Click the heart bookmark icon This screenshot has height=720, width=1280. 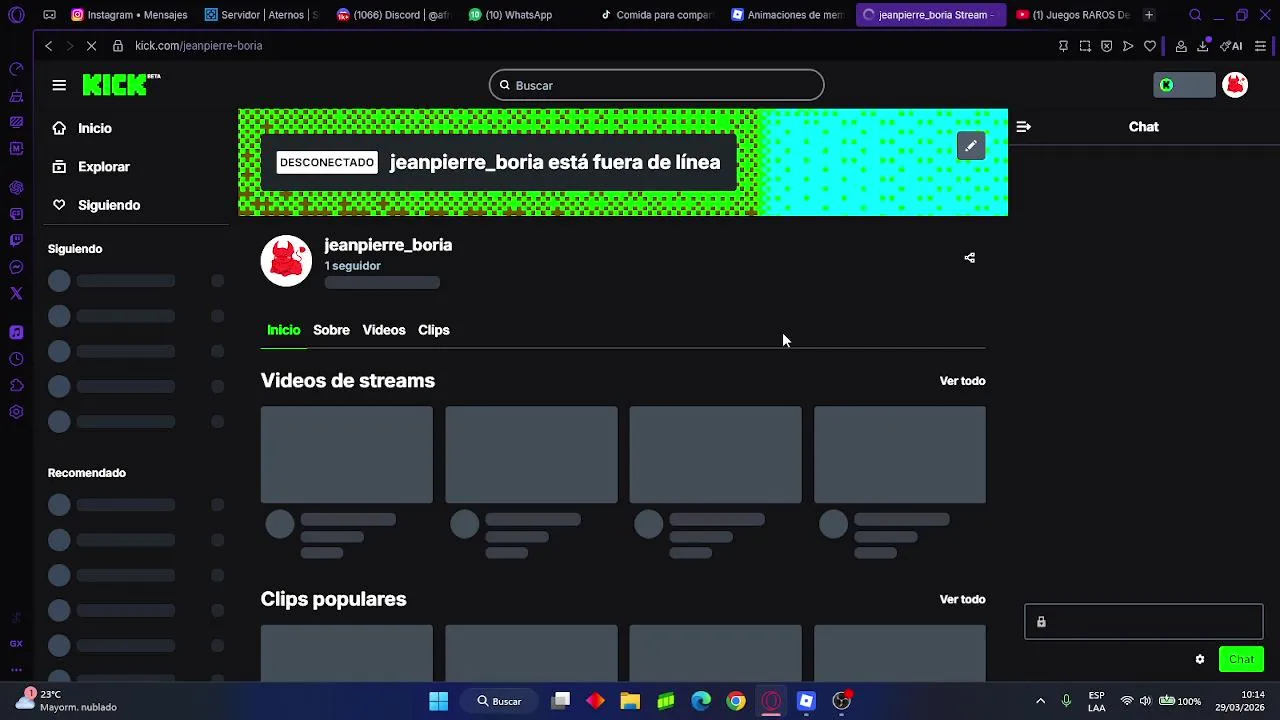tap(1150, 46)
